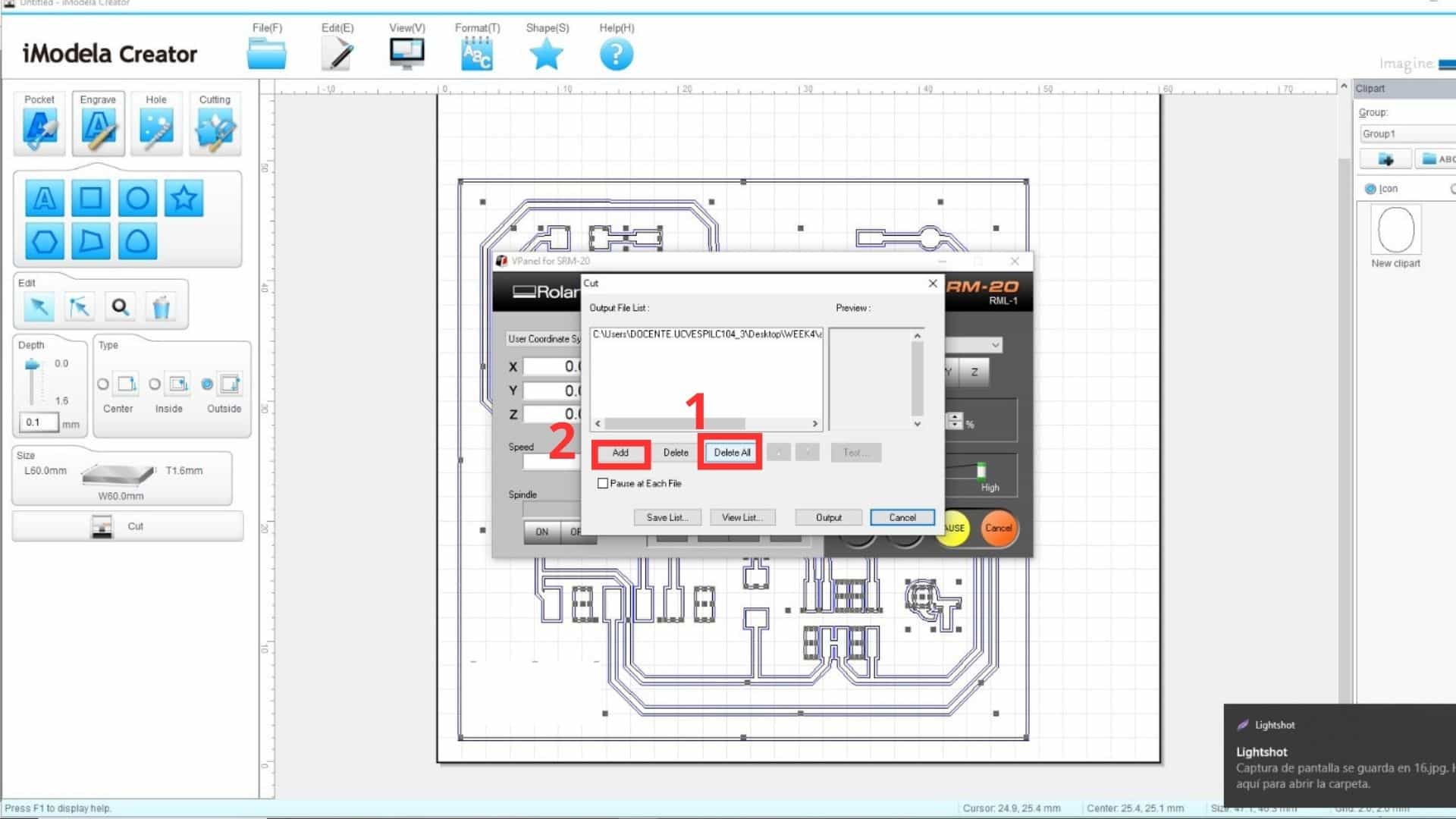Open the Shape star icon
Viewport: 1456px width, 819px height.
(x=547, y=54)
